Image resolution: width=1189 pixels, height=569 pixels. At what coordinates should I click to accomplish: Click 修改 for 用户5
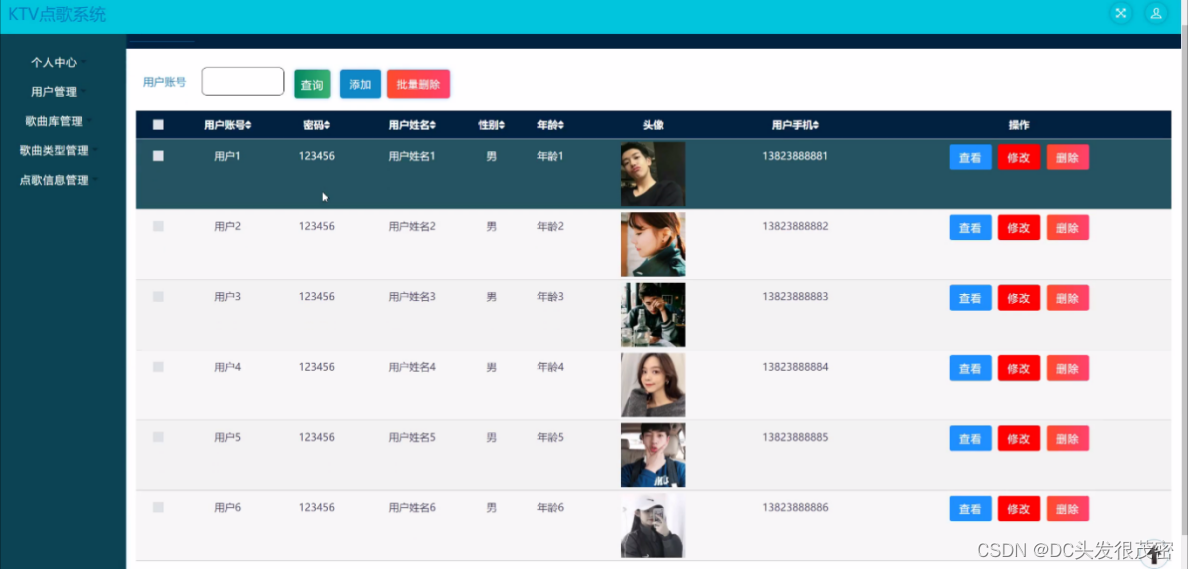click(1018, 439)
